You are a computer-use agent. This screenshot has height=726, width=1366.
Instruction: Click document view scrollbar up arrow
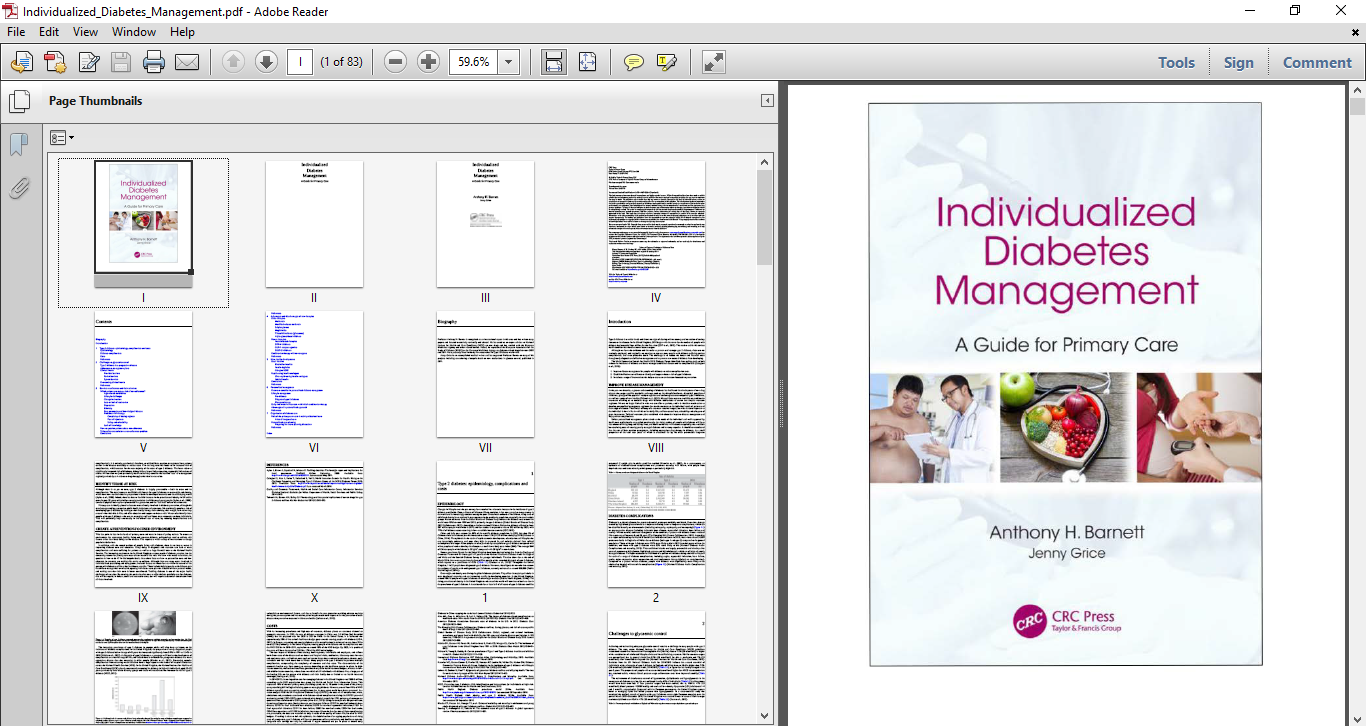coord(1357,91)
